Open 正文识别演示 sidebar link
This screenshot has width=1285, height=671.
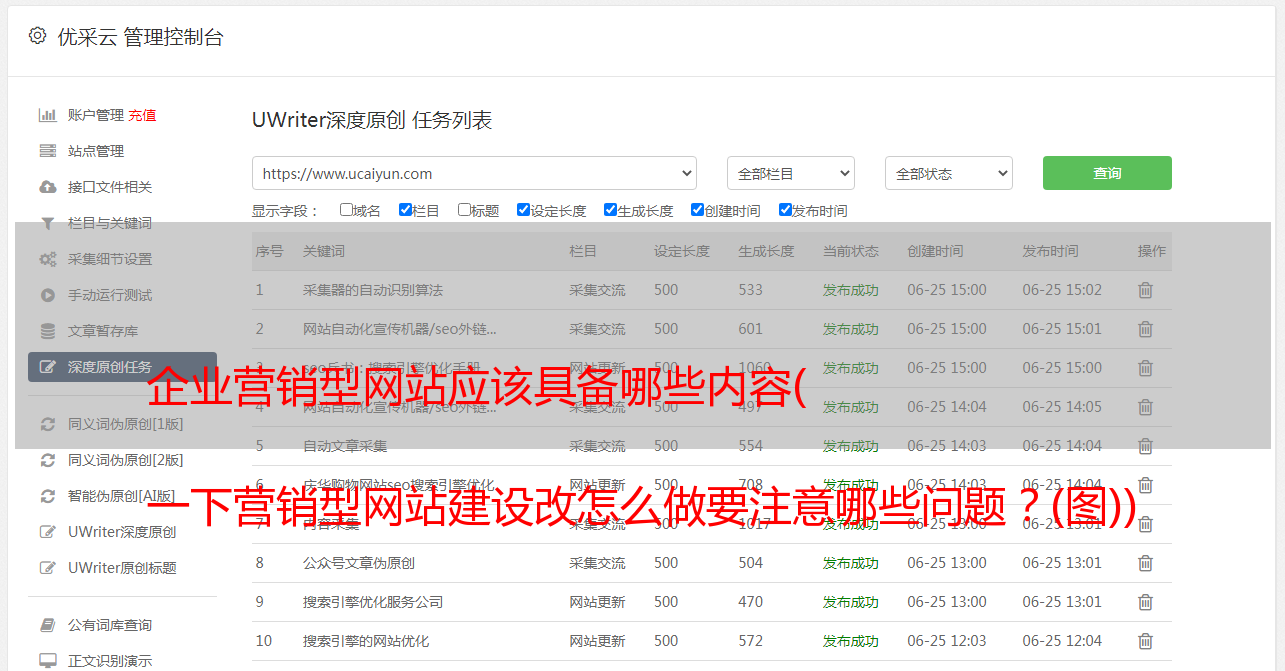110,661
